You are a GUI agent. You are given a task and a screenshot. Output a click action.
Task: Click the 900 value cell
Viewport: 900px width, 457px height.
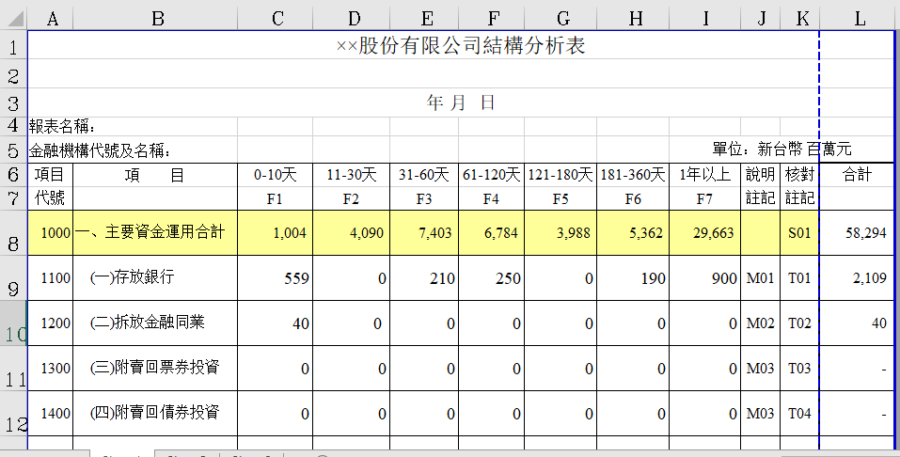point(705,278)
